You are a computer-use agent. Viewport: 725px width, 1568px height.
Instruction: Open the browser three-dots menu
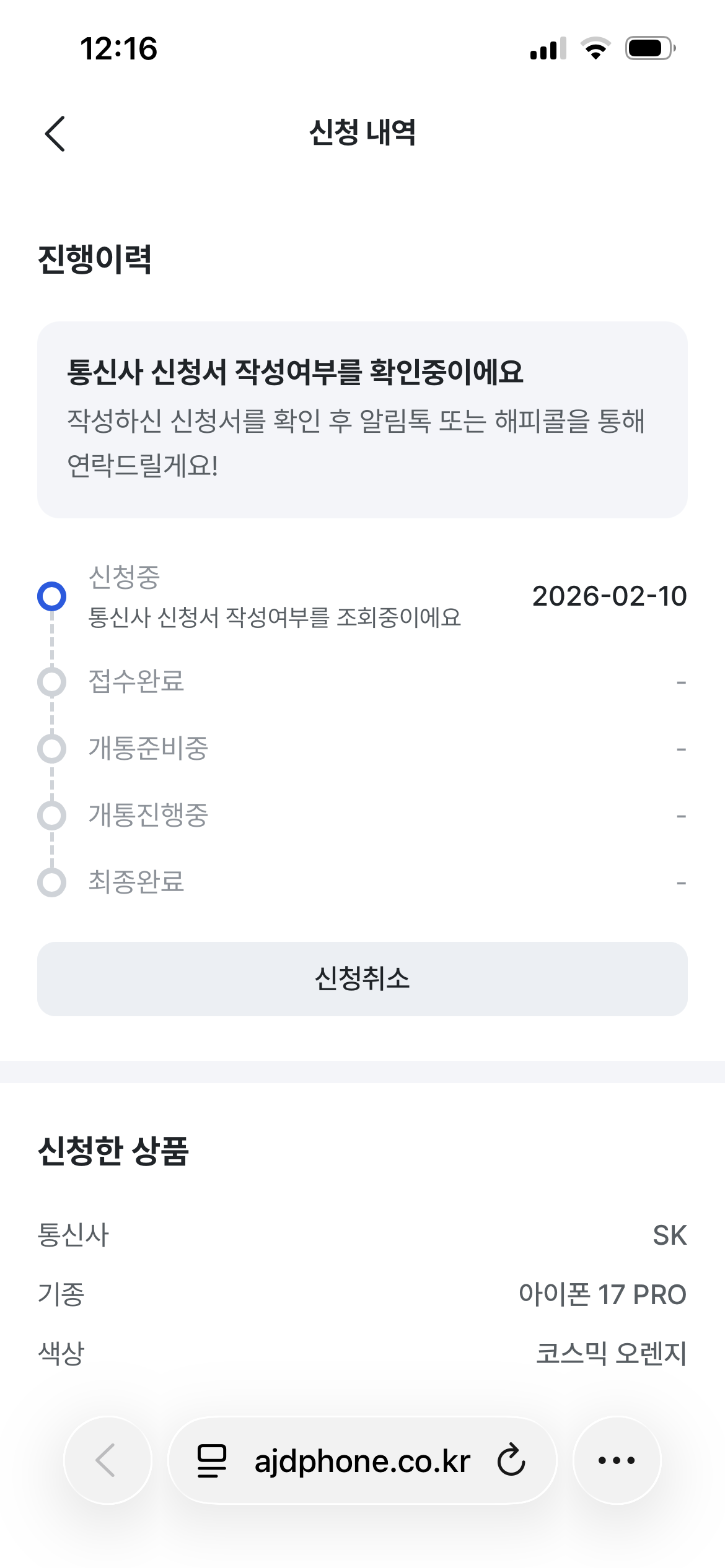(x=617, y=1460)
